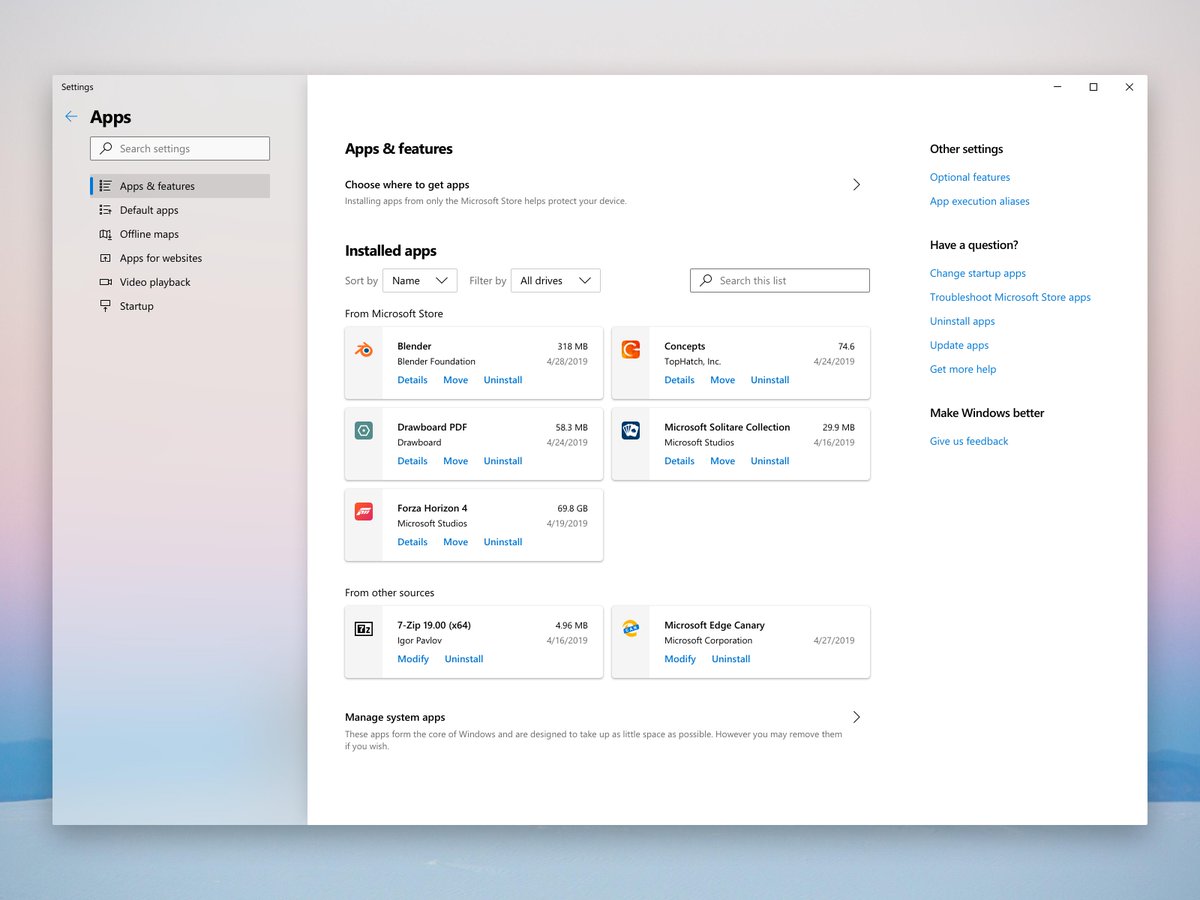1200x900 pixels.
Task: Click Modify for Microsoft Edge Canary
Action: point(680,659)
